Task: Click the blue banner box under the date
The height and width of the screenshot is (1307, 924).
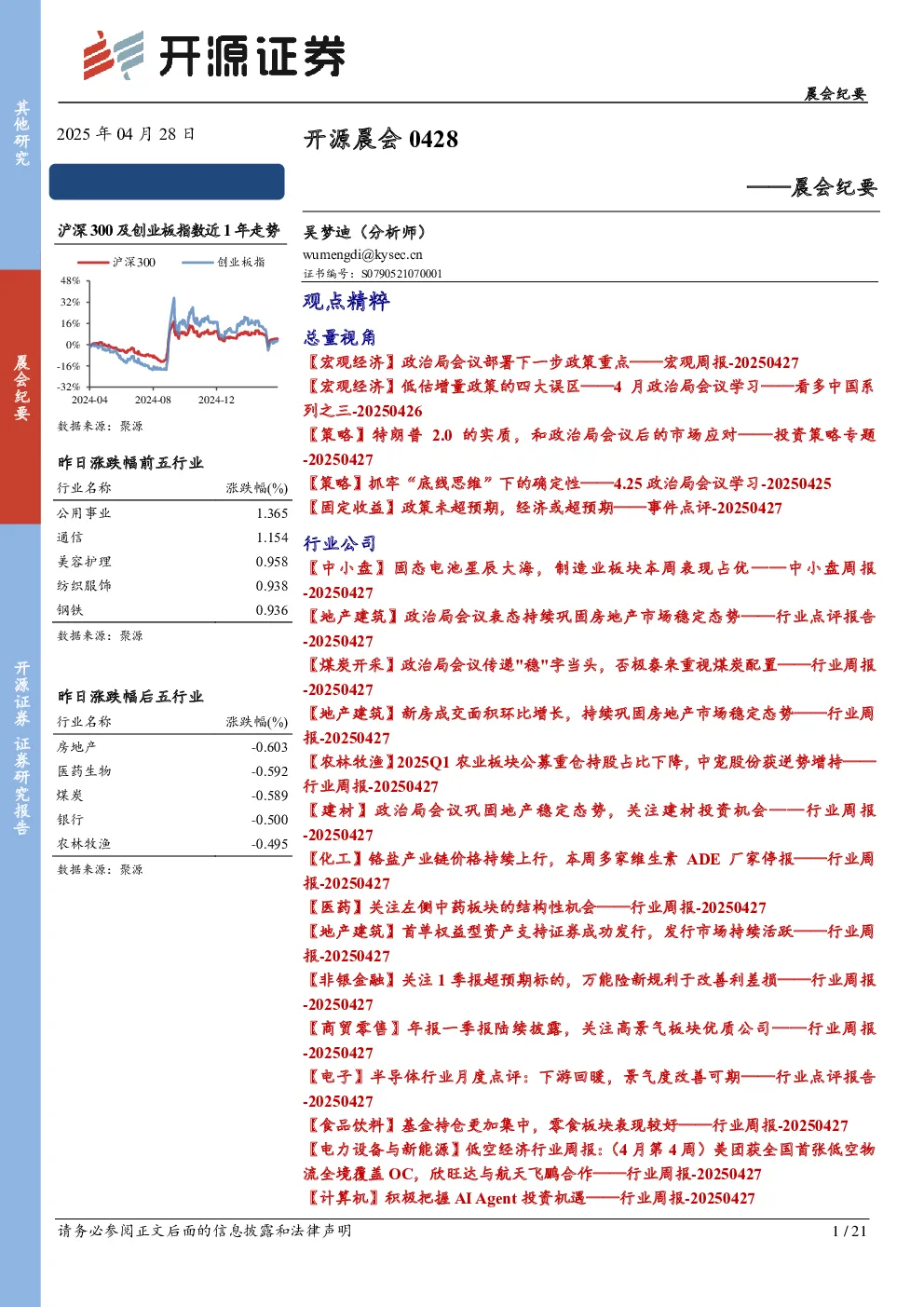Action: (x=168, y=182)
